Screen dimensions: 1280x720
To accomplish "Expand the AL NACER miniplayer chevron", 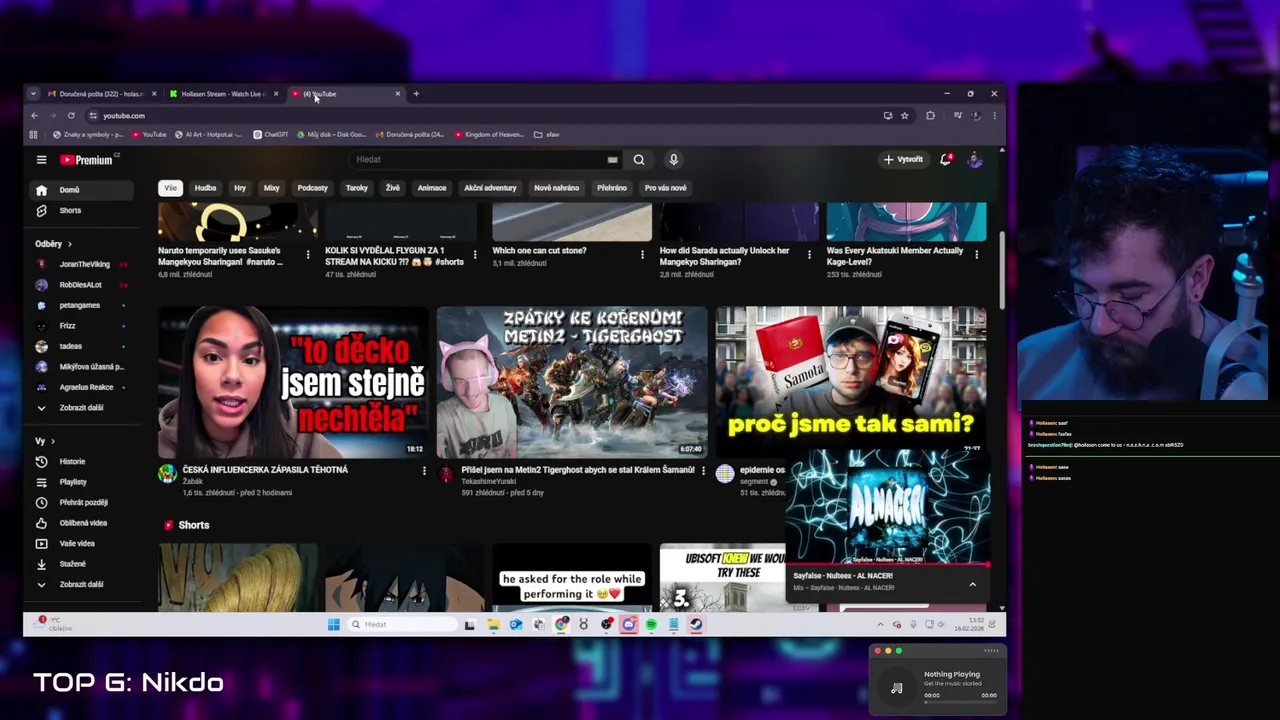I will point(972,584).
